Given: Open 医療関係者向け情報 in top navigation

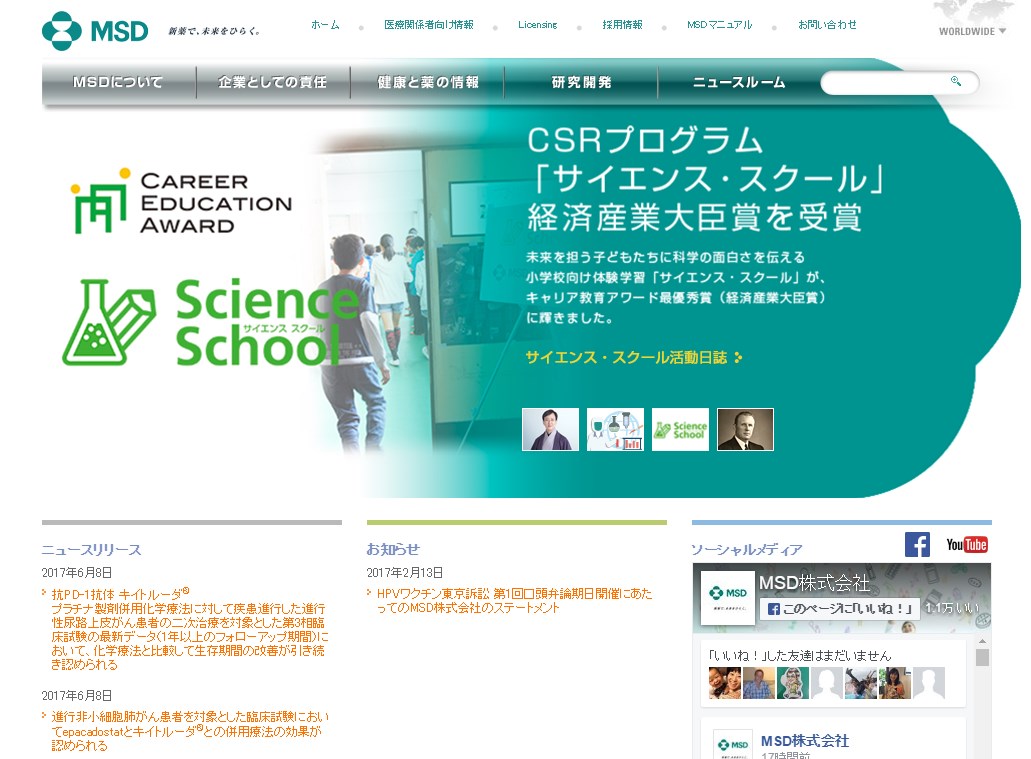Looking at the screenshot, I should tap(429, 25).
